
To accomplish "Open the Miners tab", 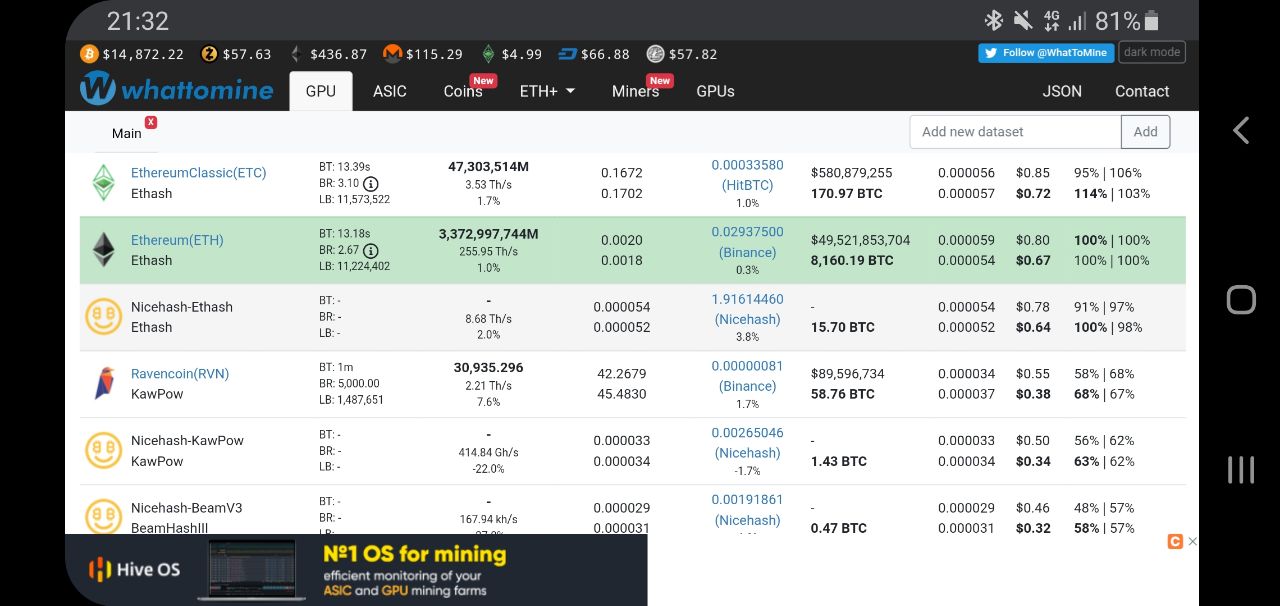I will pos(636,91).
